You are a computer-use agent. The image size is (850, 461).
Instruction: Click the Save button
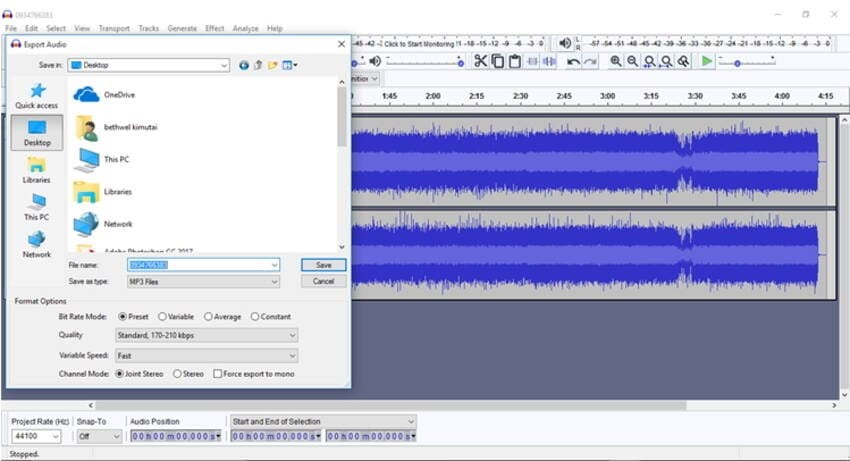(323, 265)
